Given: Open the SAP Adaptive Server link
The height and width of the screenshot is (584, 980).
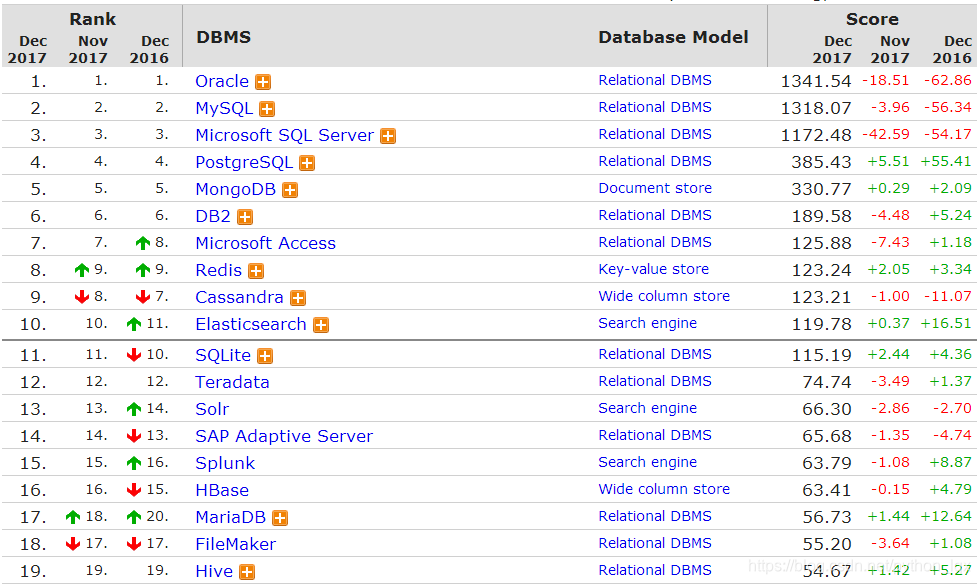Looking at the screenshot, I should (284, 436).
